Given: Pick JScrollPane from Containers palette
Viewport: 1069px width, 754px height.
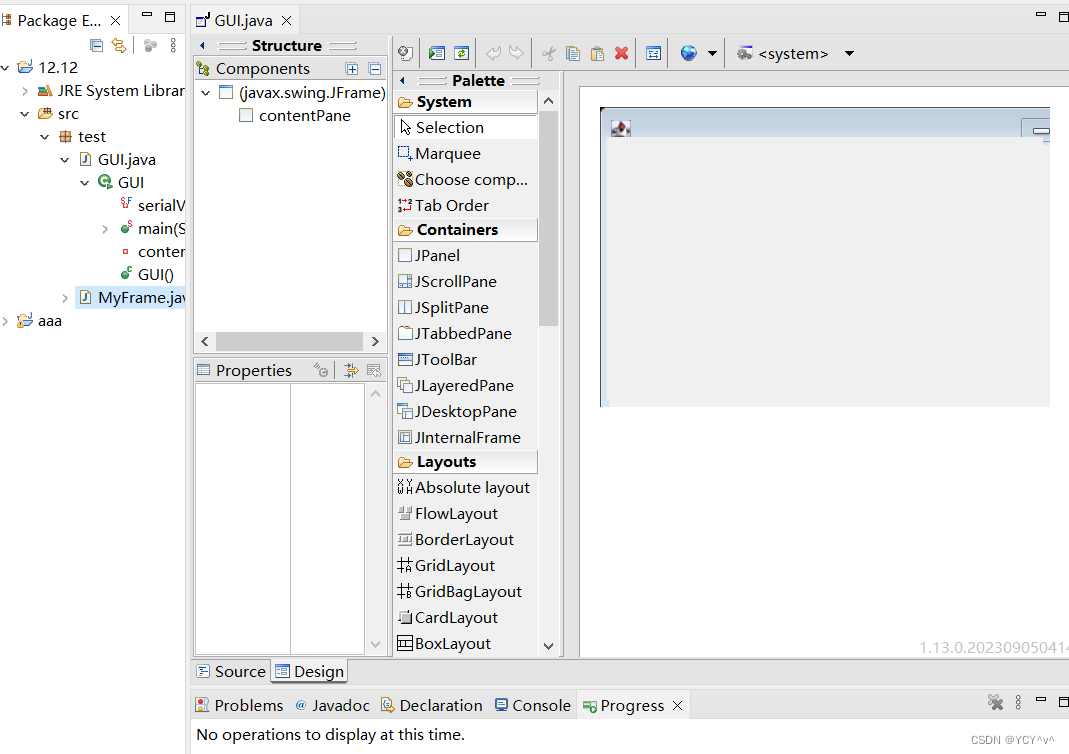Looking at the screenshot, I should pyautogui.click(x=466, y=282).
